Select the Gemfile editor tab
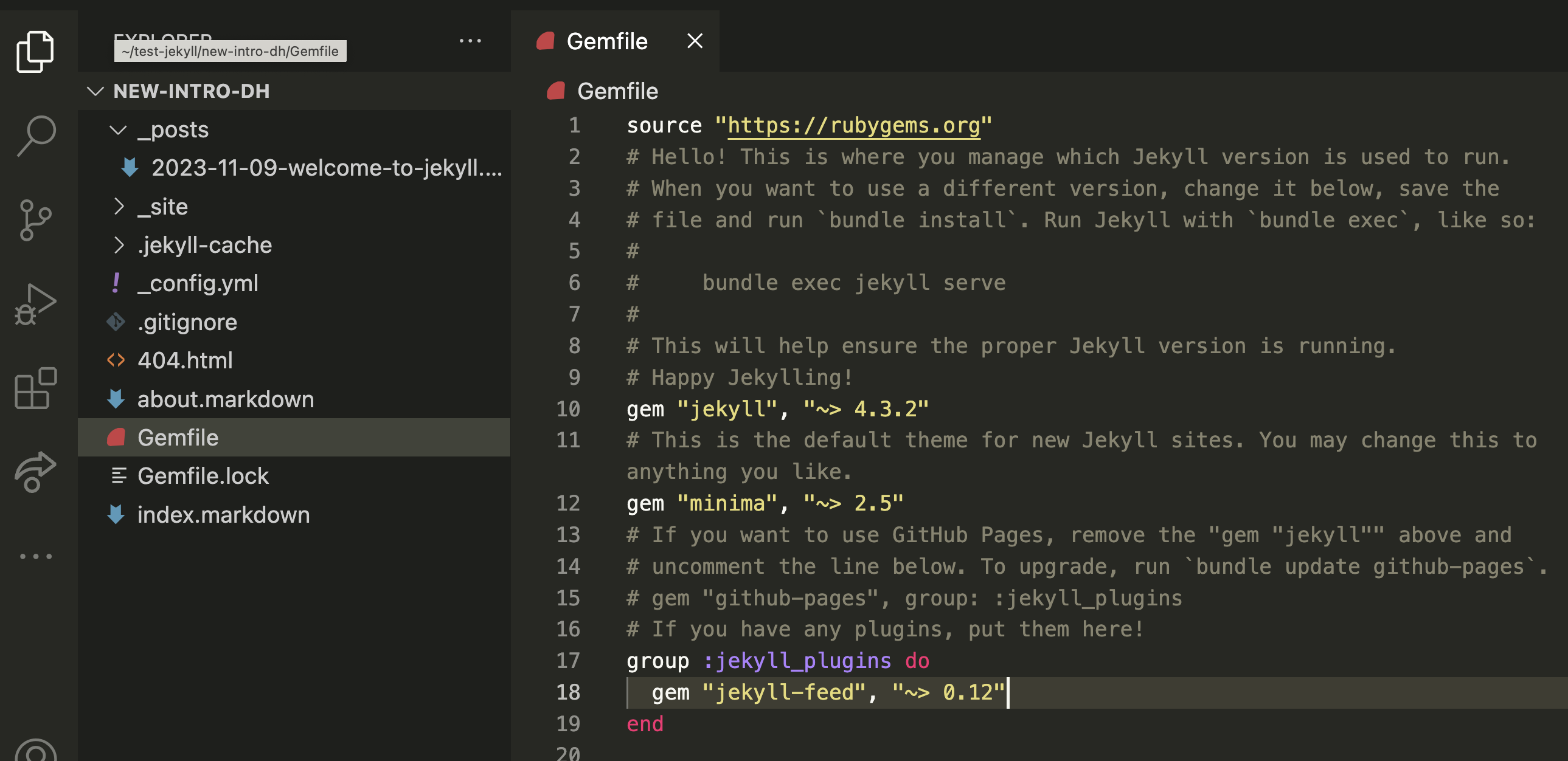 tap(606, 41)
